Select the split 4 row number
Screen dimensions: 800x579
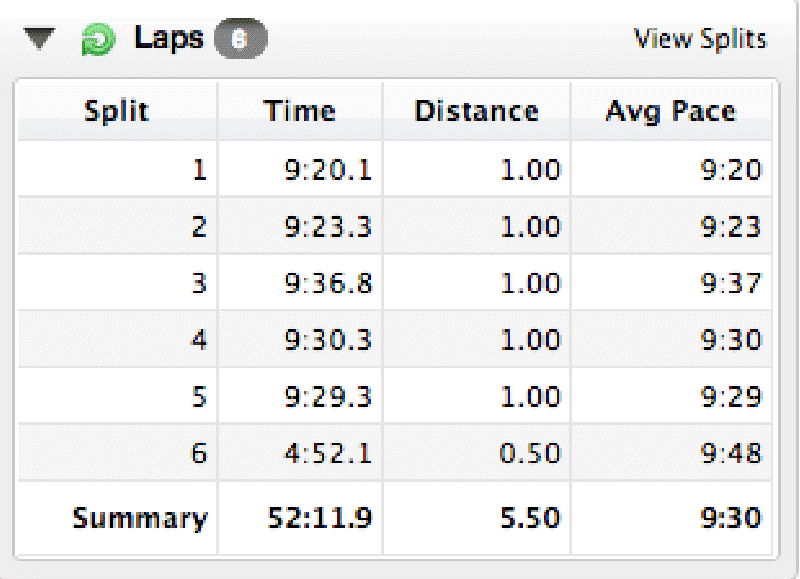tap(199, 341)
